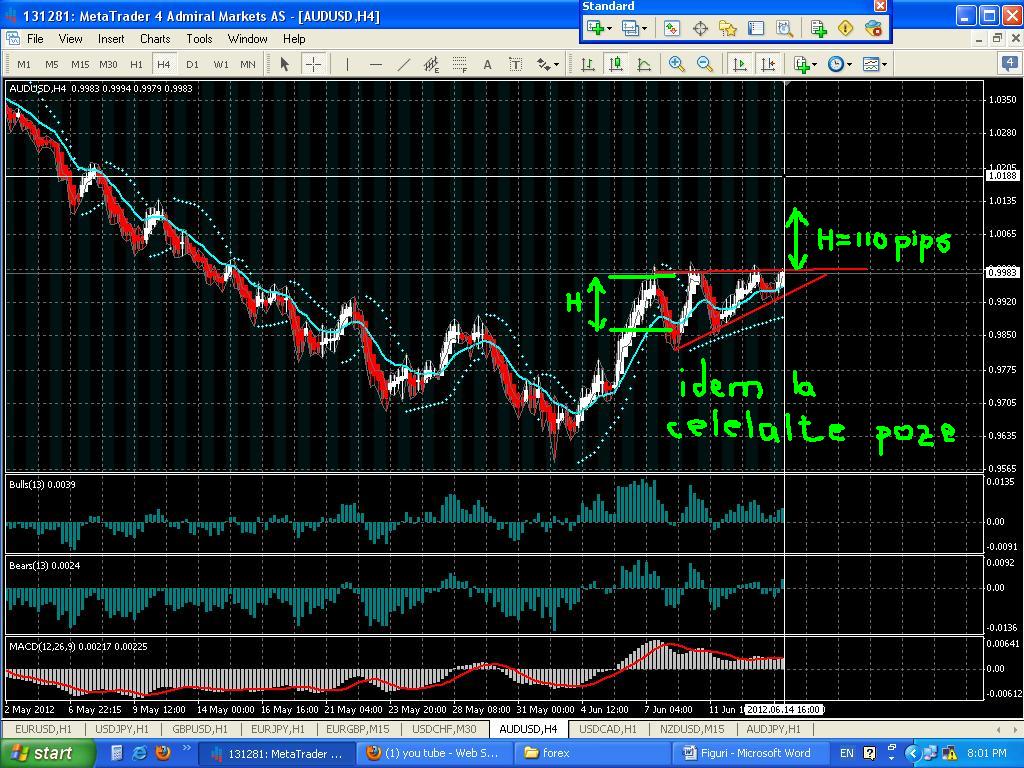Toggle the chart auto scroll button
The height and width of the screenshot is (768, 1024).
740,64
